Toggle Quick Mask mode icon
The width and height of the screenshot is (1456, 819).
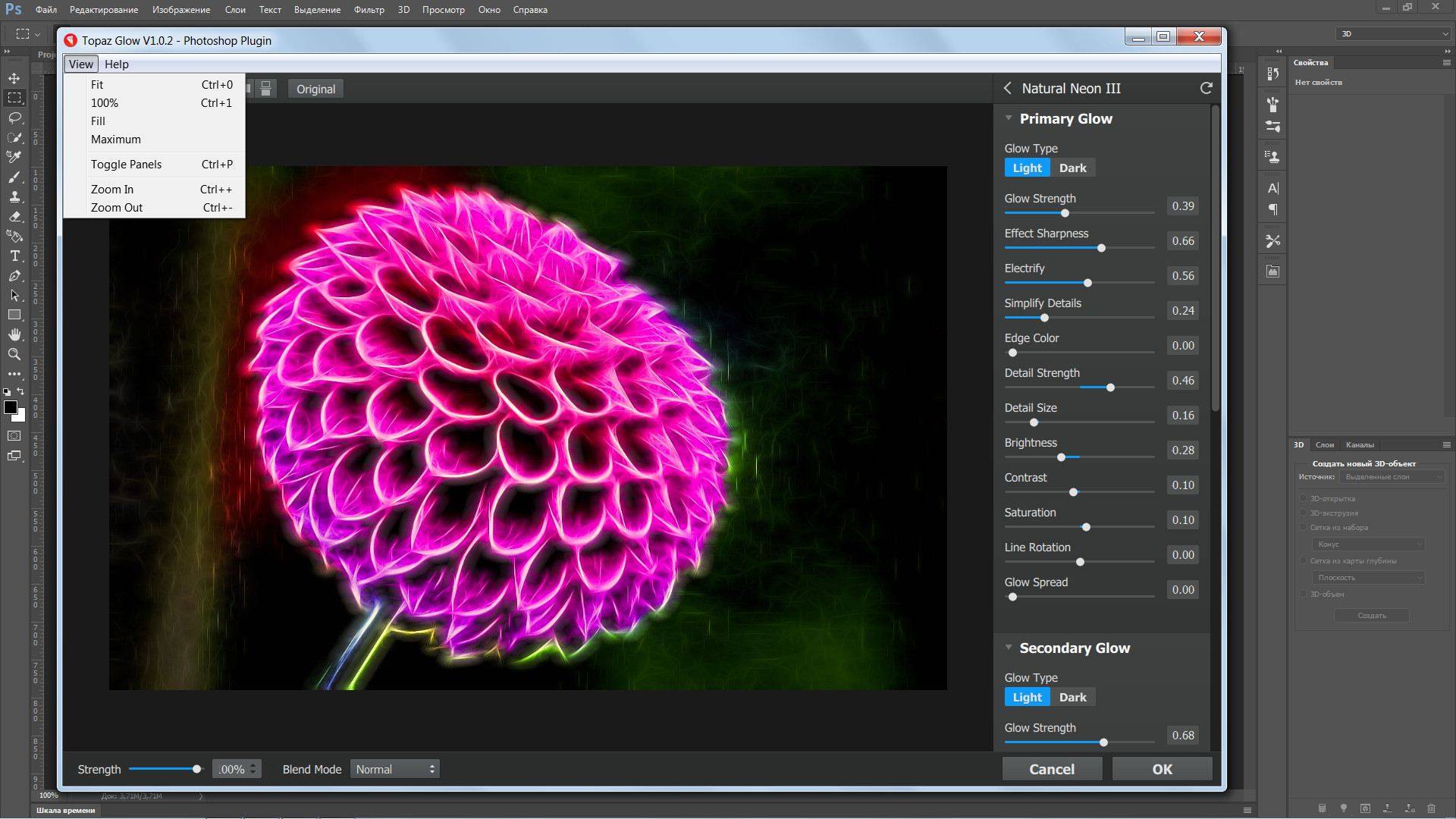14,436
